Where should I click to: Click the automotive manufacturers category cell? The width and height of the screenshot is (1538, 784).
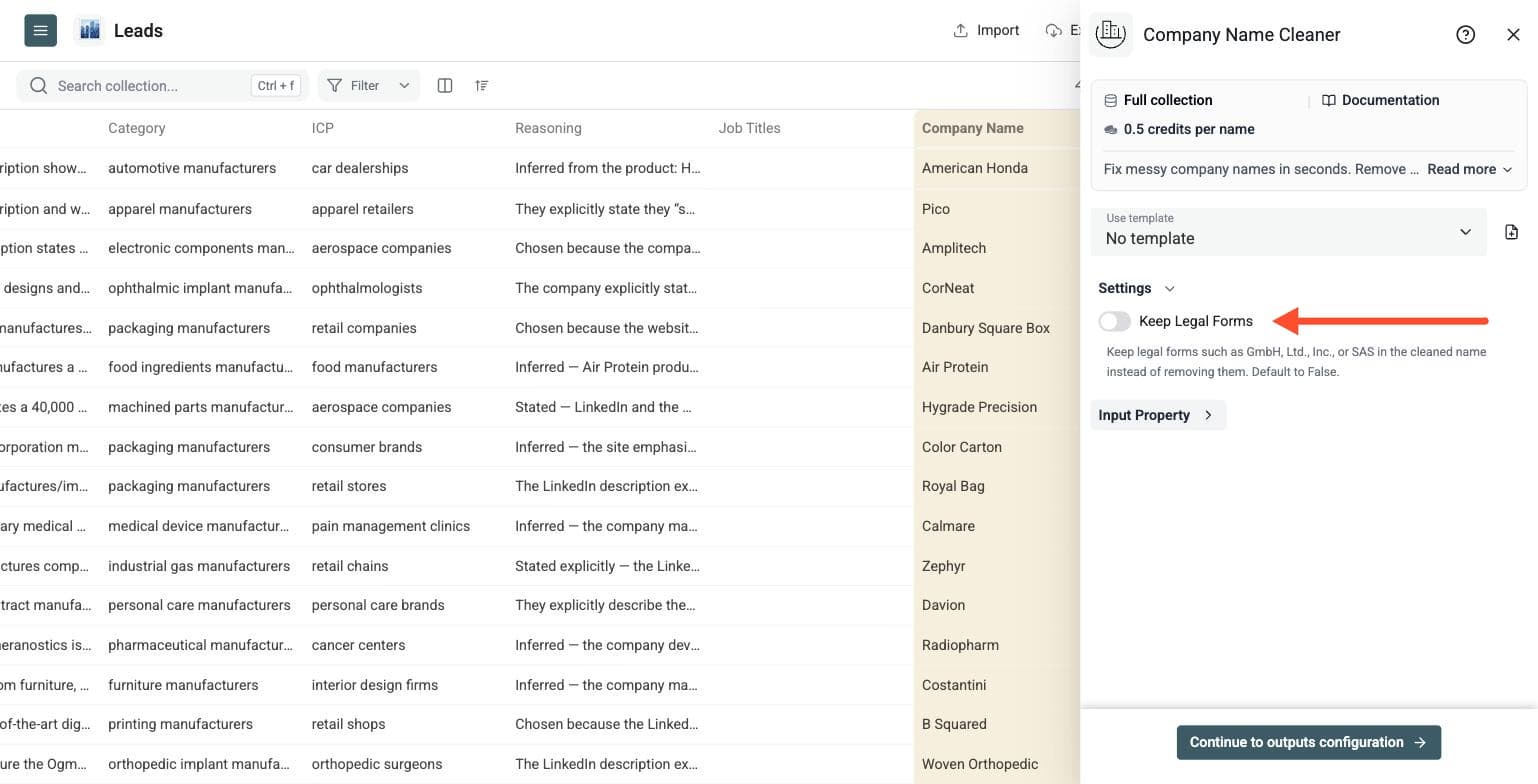tap(192, 168)
